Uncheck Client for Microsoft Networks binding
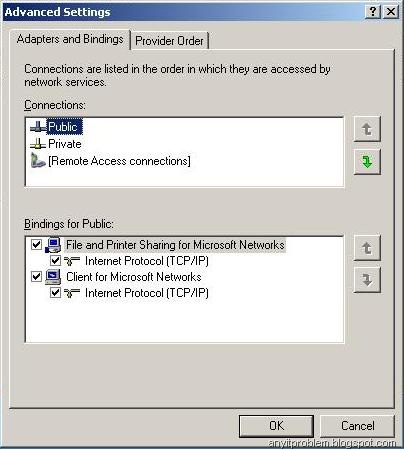This screenshot has width=404, height=449. (36, 276)
